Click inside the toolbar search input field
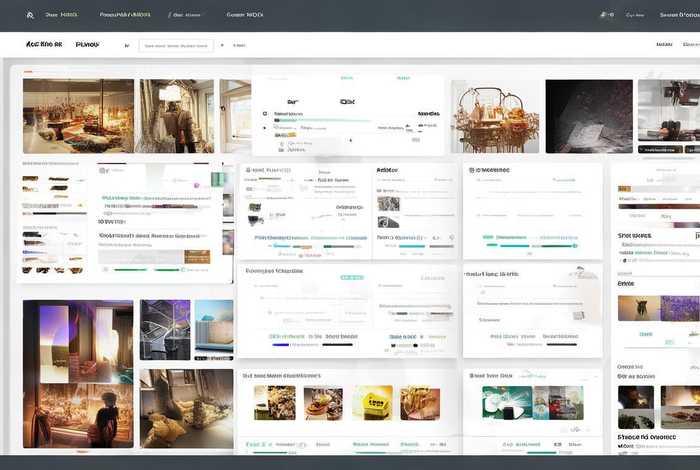 click(176, 45)
